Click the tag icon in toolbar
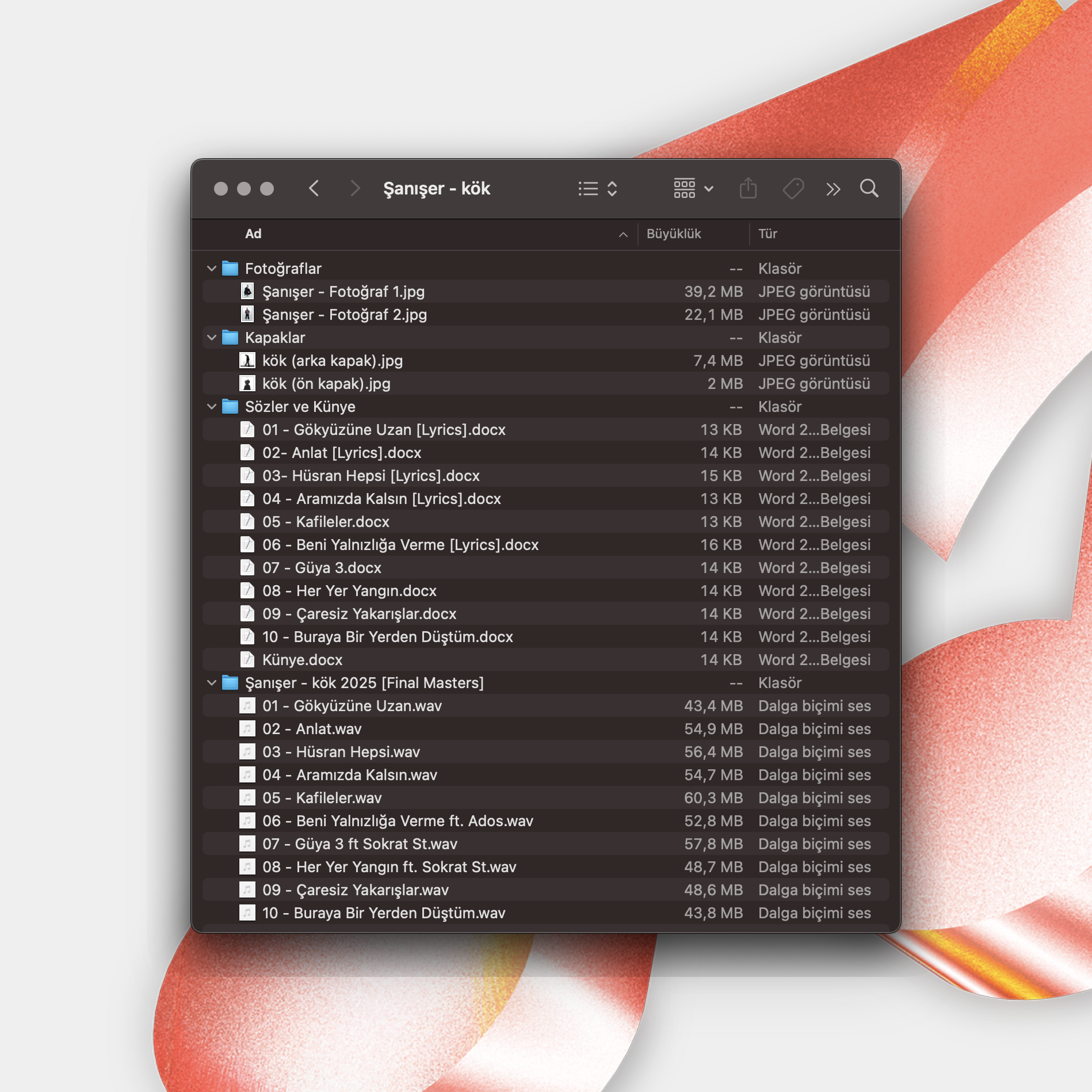Image resolution: width=1092 pixels, height=1092 pixels. (793, 189)
